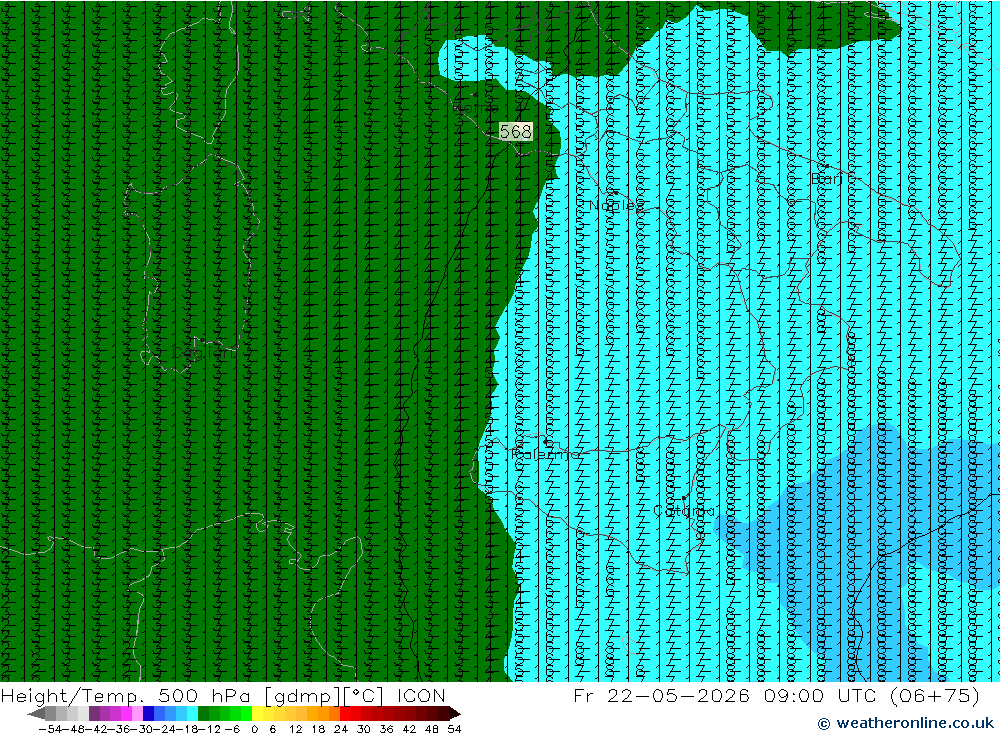Image resolution: width=1000 pixels, height=733 pixels.
Task: Click the forecast date Fr 22-05-2026 text
Action: point(662,695)
